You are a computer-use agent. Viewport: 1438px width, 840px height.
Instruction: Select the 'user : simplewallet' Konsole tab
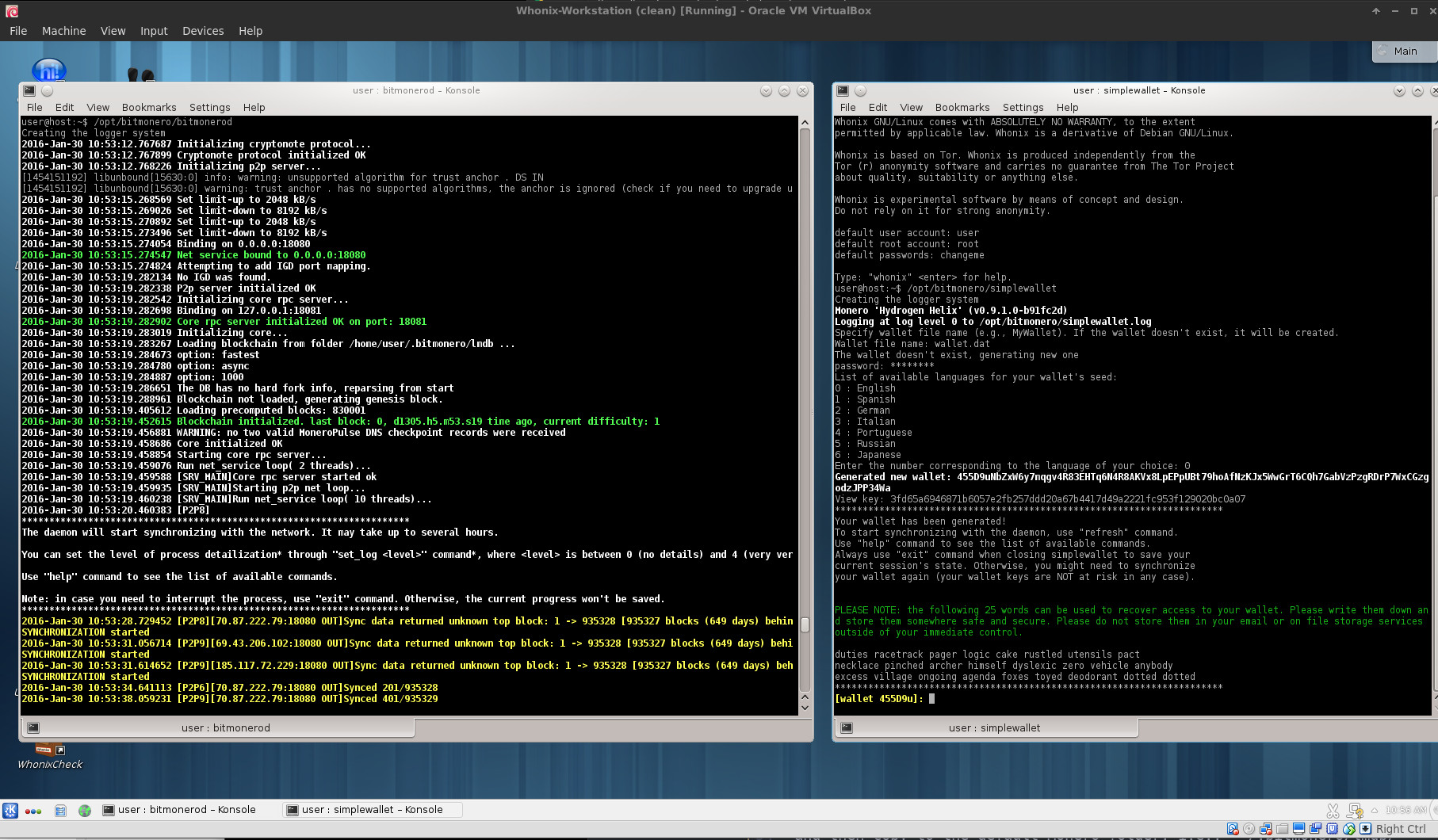(986, 728)
